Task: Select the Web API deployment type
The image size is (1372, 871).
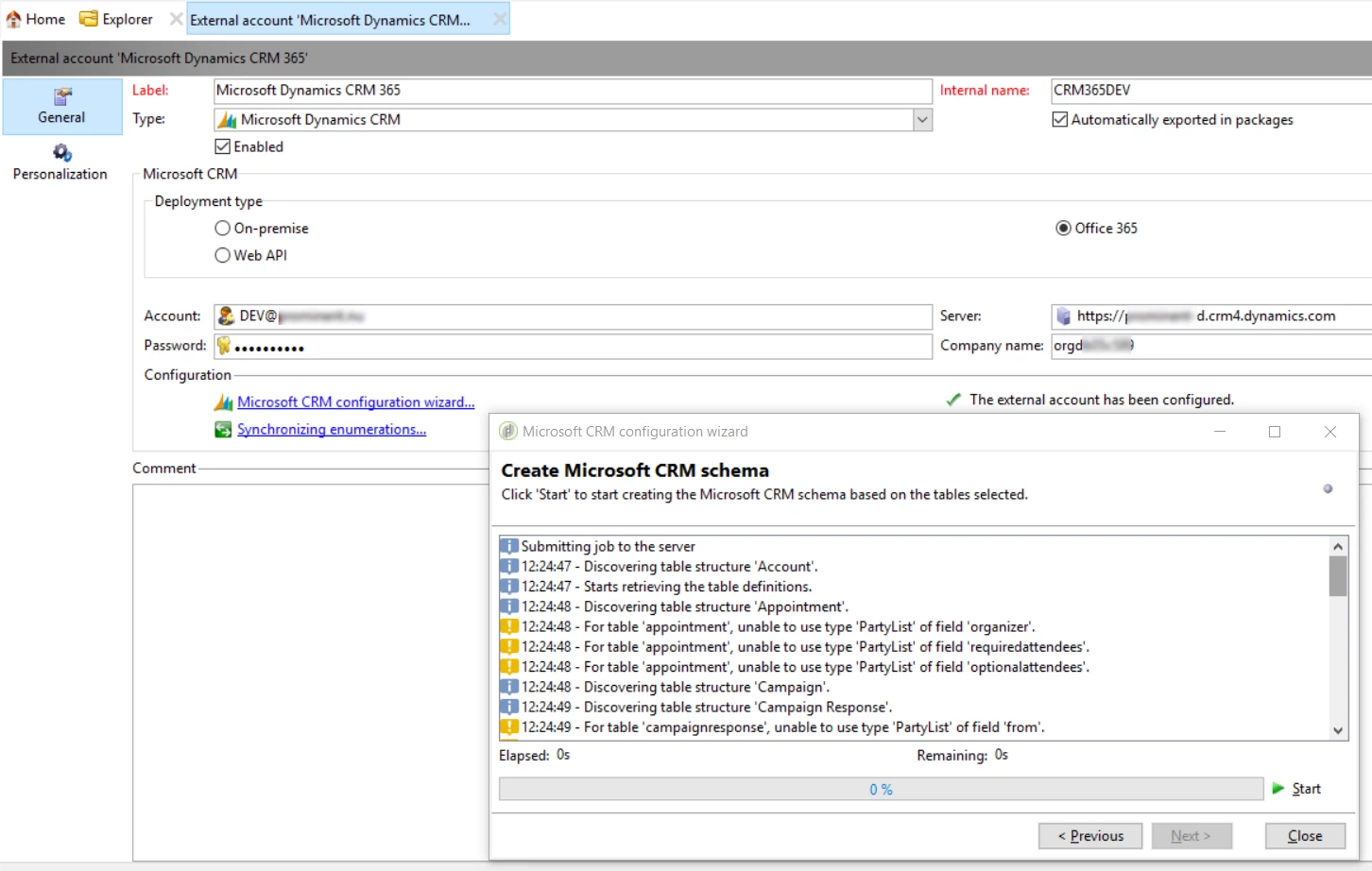Action: [x=223, y=255]
